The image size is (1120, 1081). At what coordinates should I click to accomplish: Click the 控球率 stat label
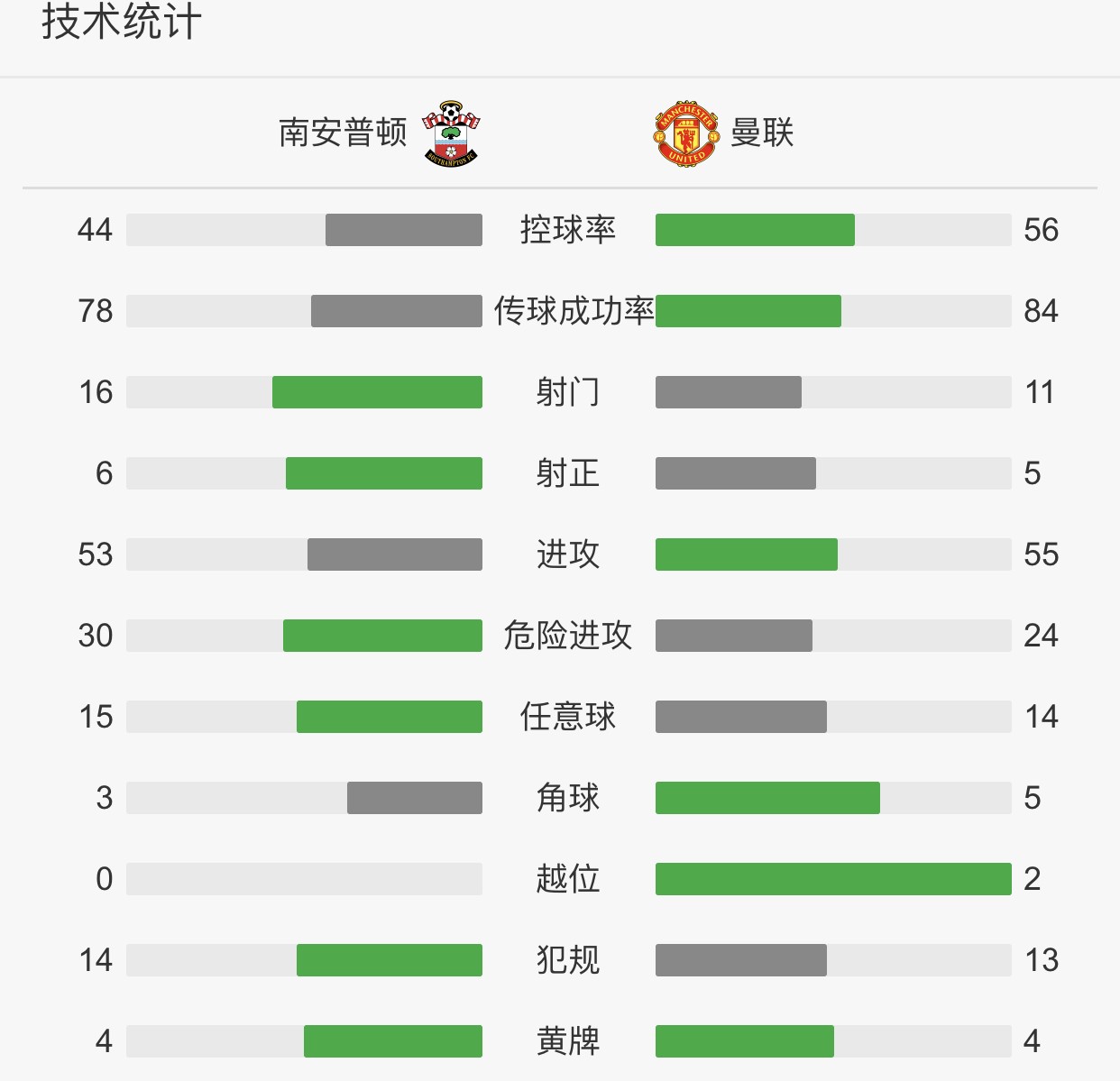pos(568,230)
